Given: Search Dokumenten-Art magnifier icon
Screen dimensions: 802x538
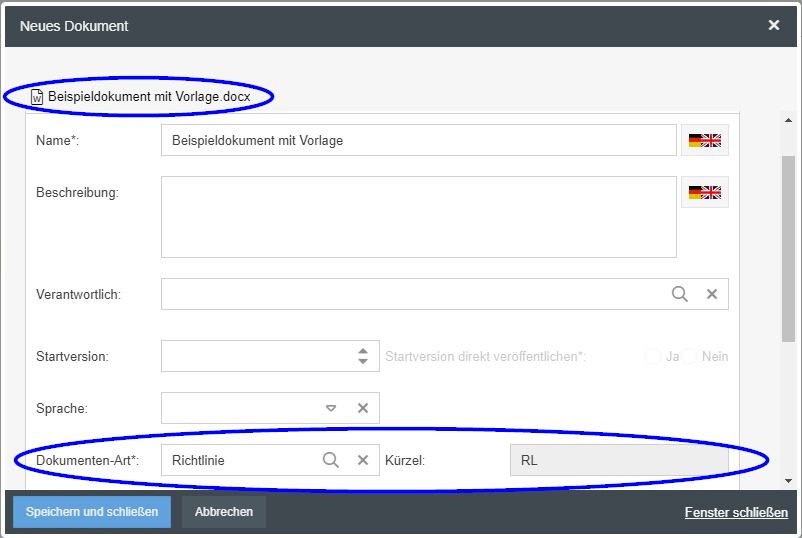Looking at the screenshot, I should coord(330,460).
